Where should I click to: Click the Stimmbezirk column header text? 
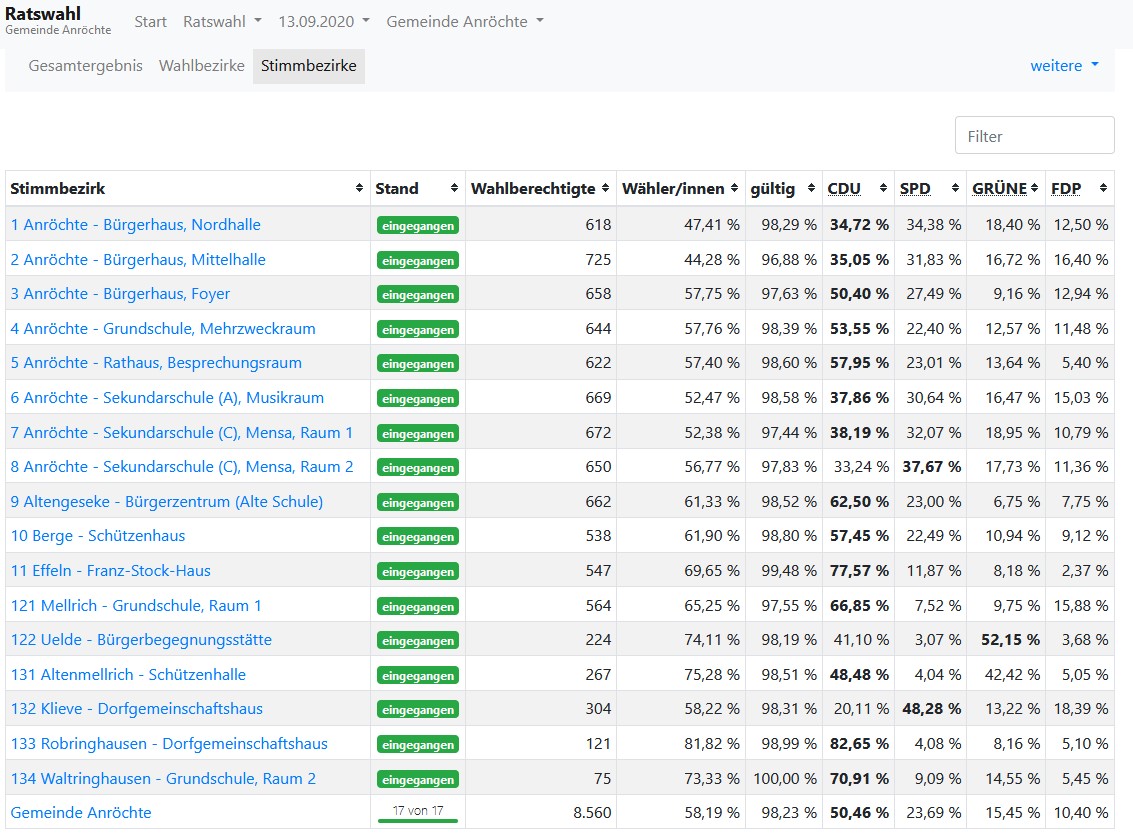(x=58, y=189)
